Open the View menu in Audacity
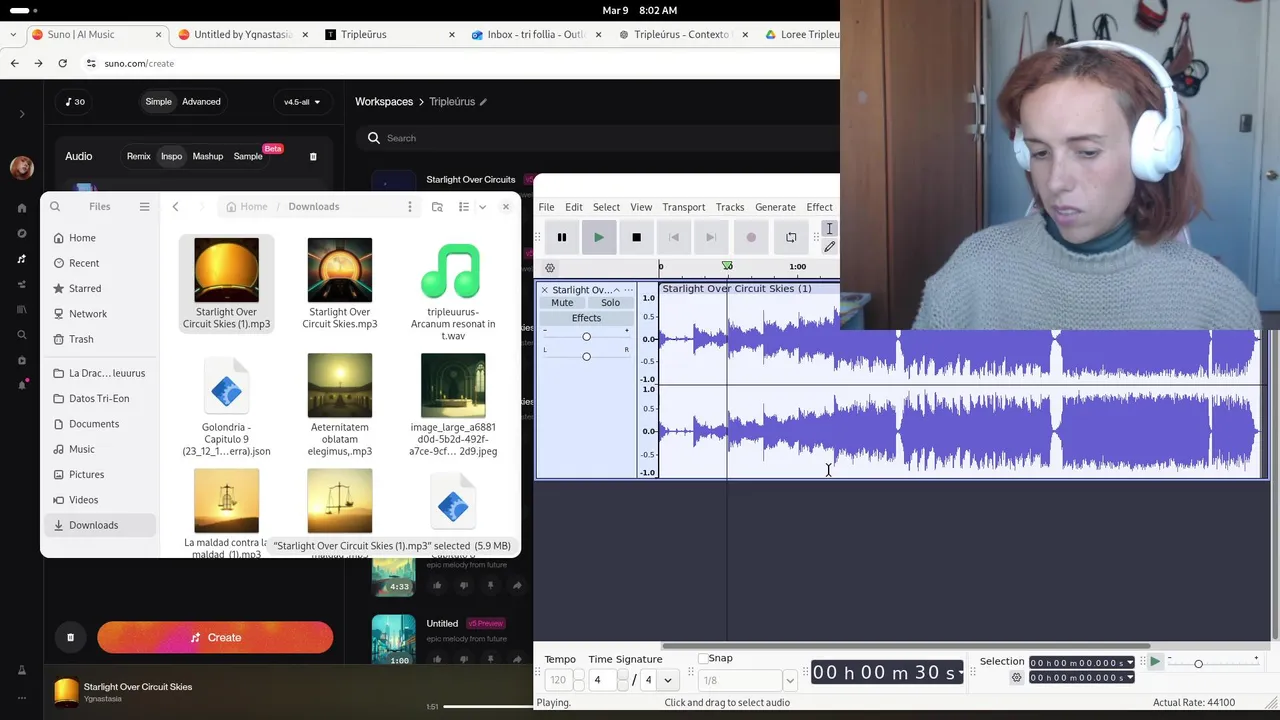 coord(641,207)
